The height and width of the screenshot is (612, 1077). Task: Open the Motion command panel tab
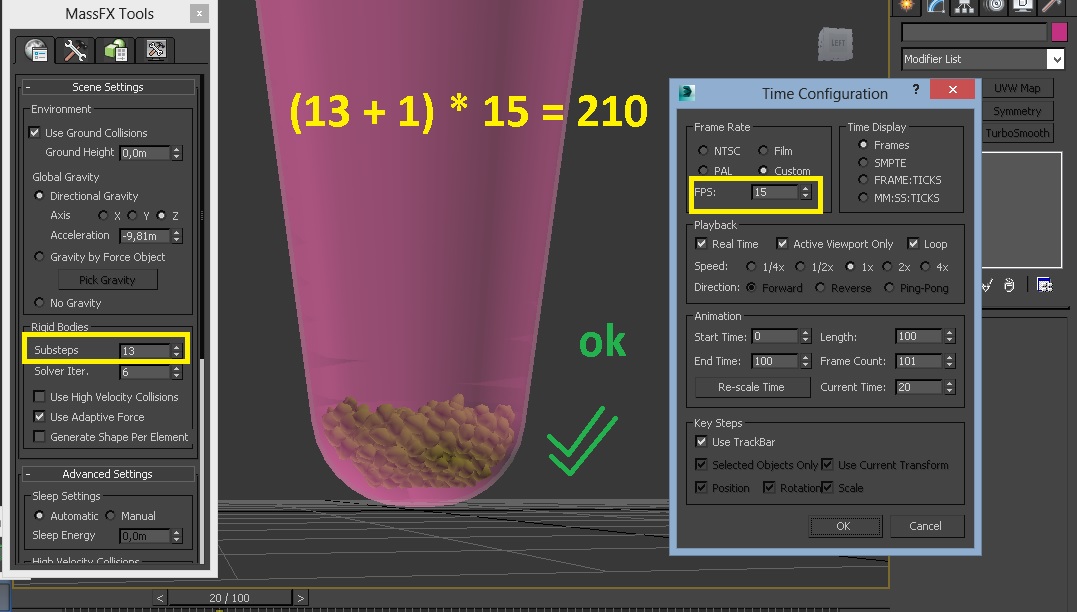pos(994,6)
